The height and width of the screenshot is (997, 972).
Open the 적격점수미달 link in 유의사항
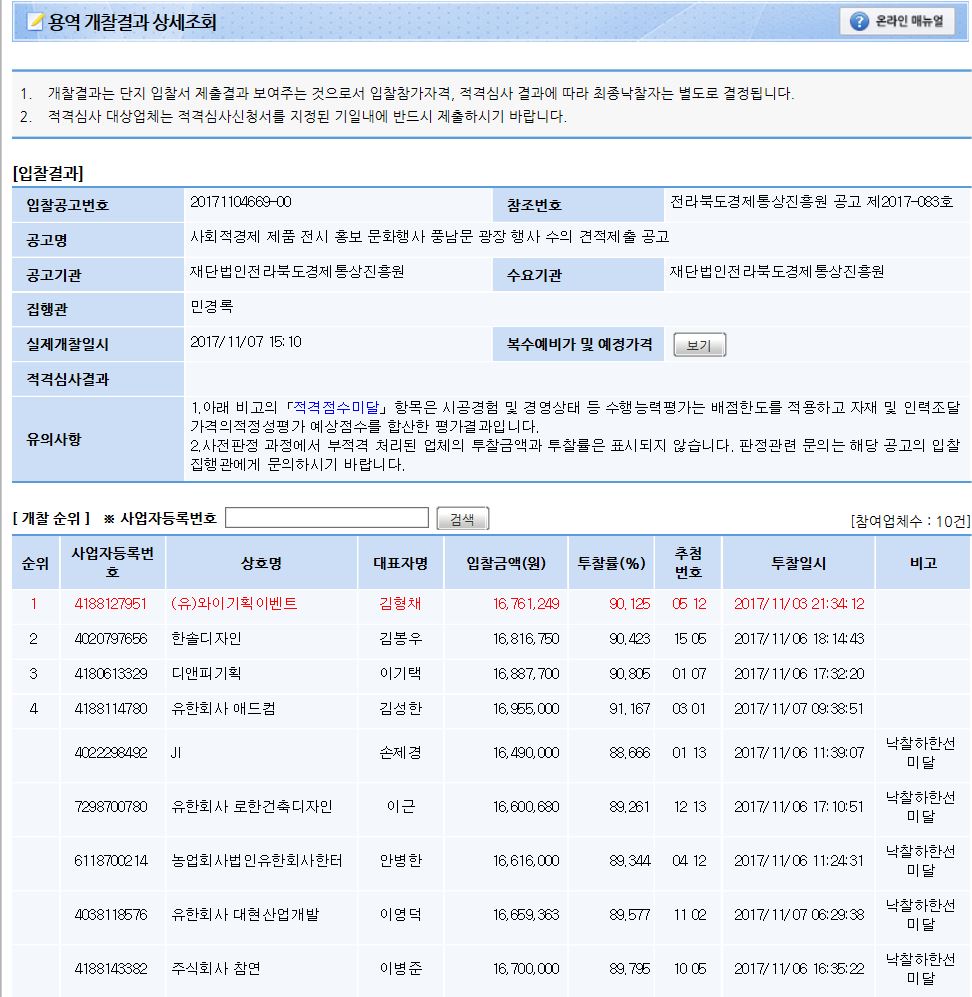tap(340, 409)
